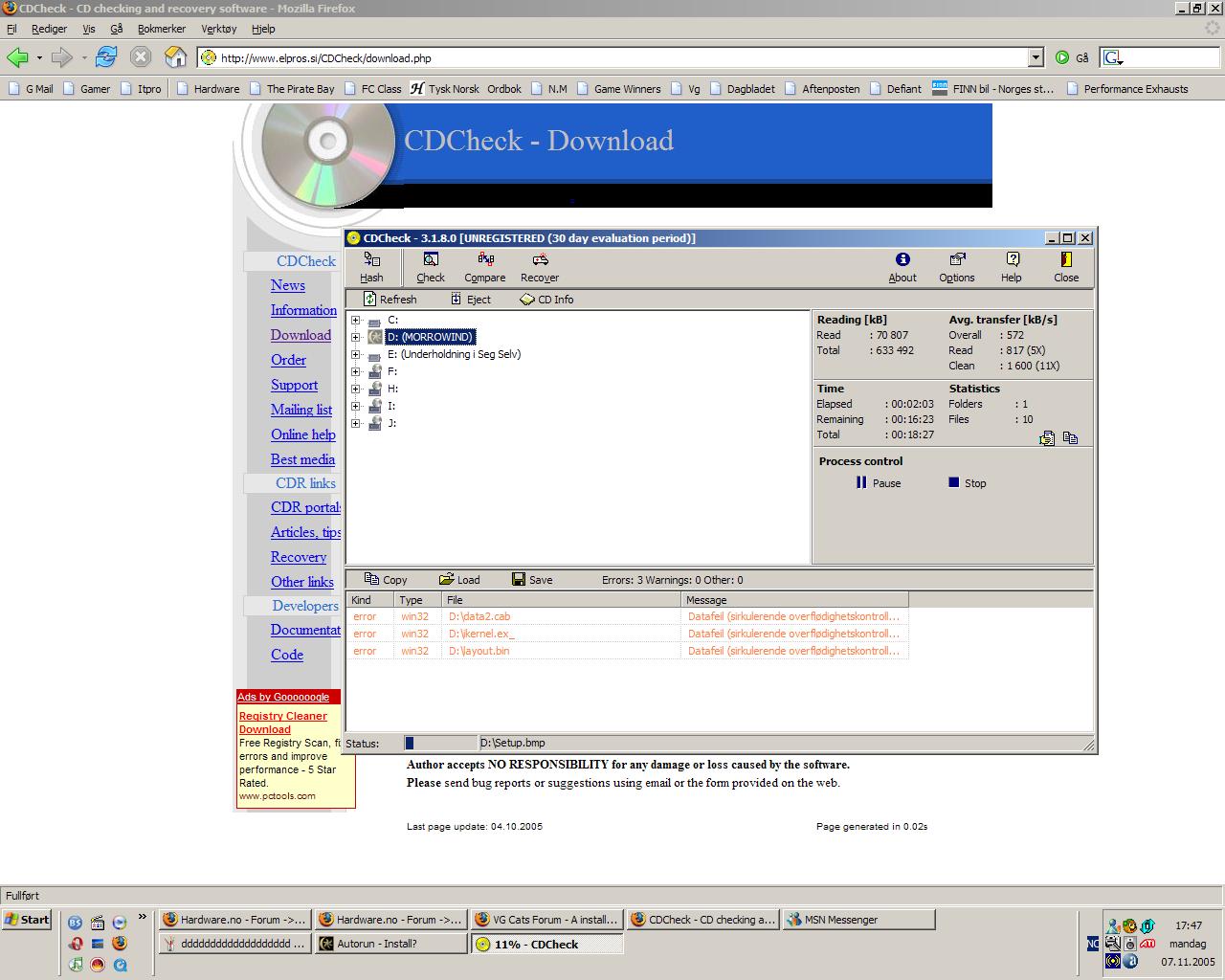The height and width of the screenshot is (980, 1225).
Task: Expand the I: drive tree node
Action: click(356, 406)
